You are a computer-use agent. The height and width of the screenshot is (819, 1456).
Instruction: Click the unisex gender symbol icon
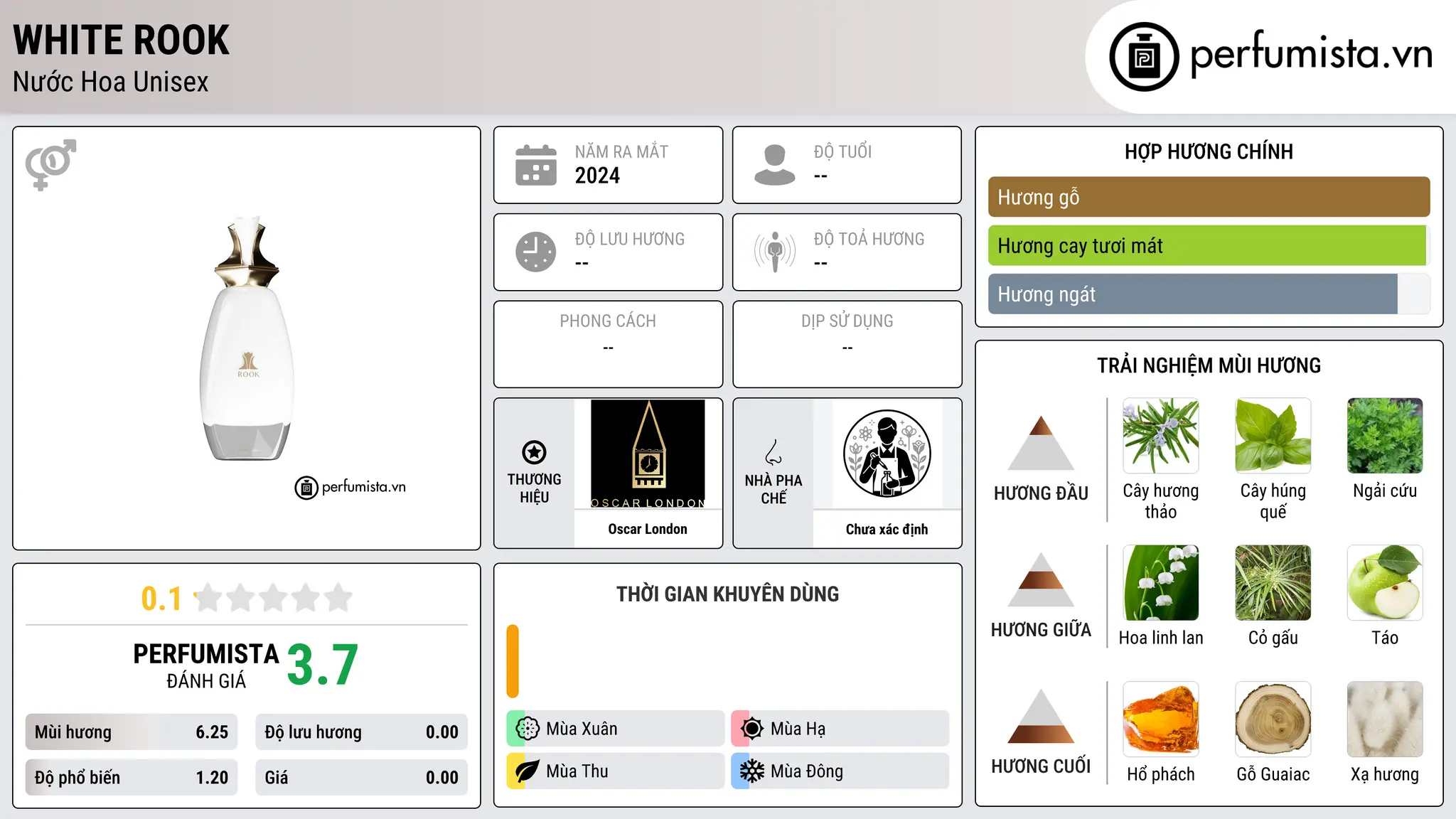point(50,164)
